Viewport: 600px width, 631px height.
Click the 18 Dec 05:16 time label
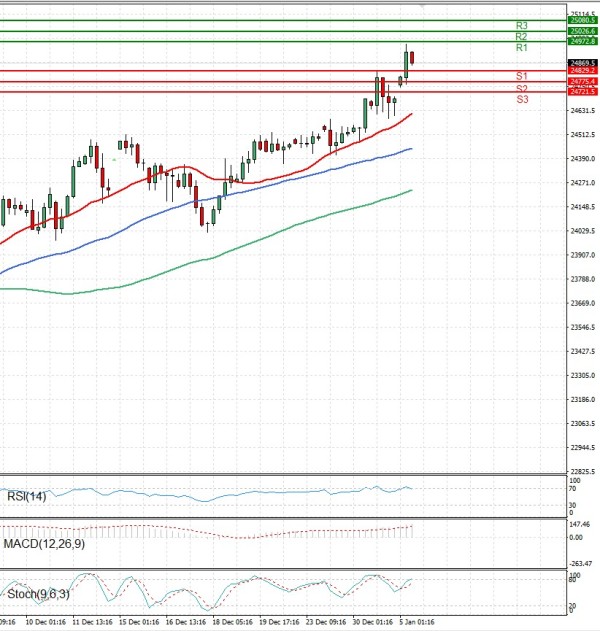click(233, 621)
